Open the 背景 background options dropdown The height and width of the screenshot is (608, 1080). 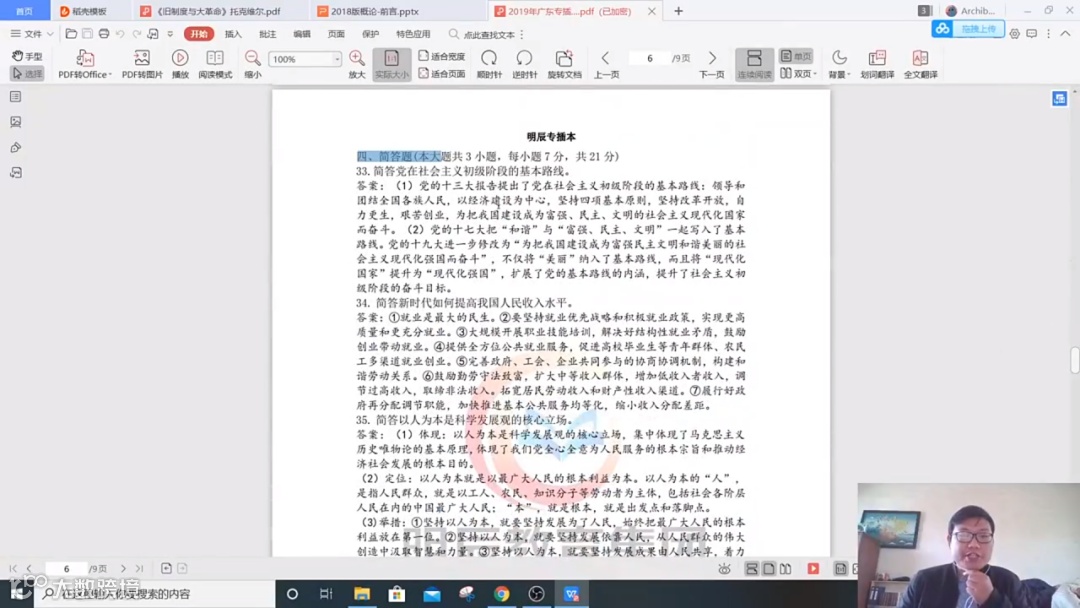click(x=839, y=63)
